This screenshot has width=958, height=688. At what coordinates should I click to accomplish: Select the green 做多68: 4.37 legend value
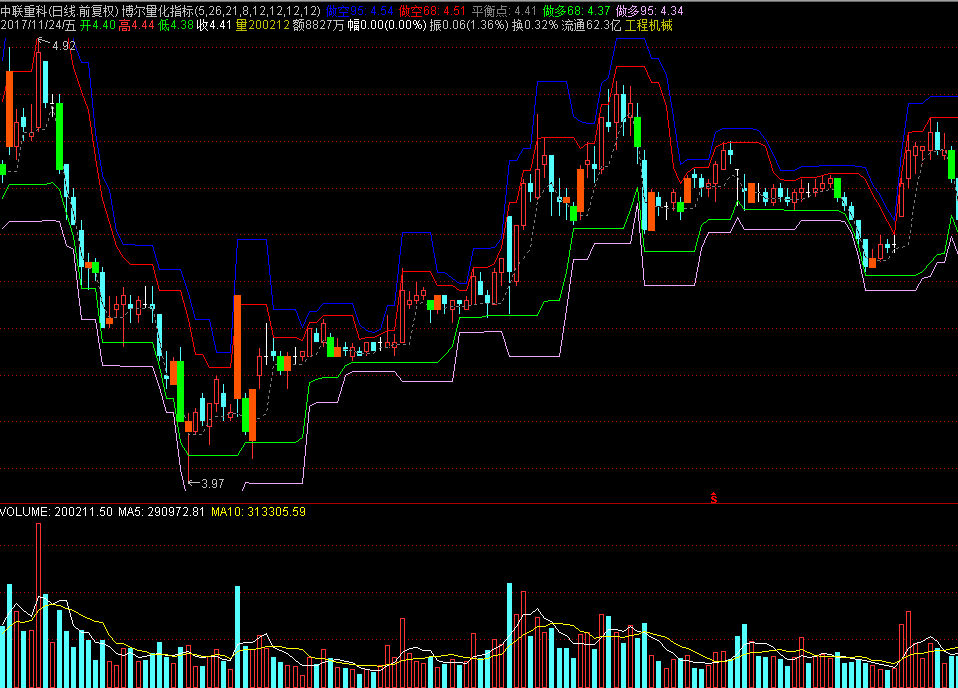tap(577, 10)
